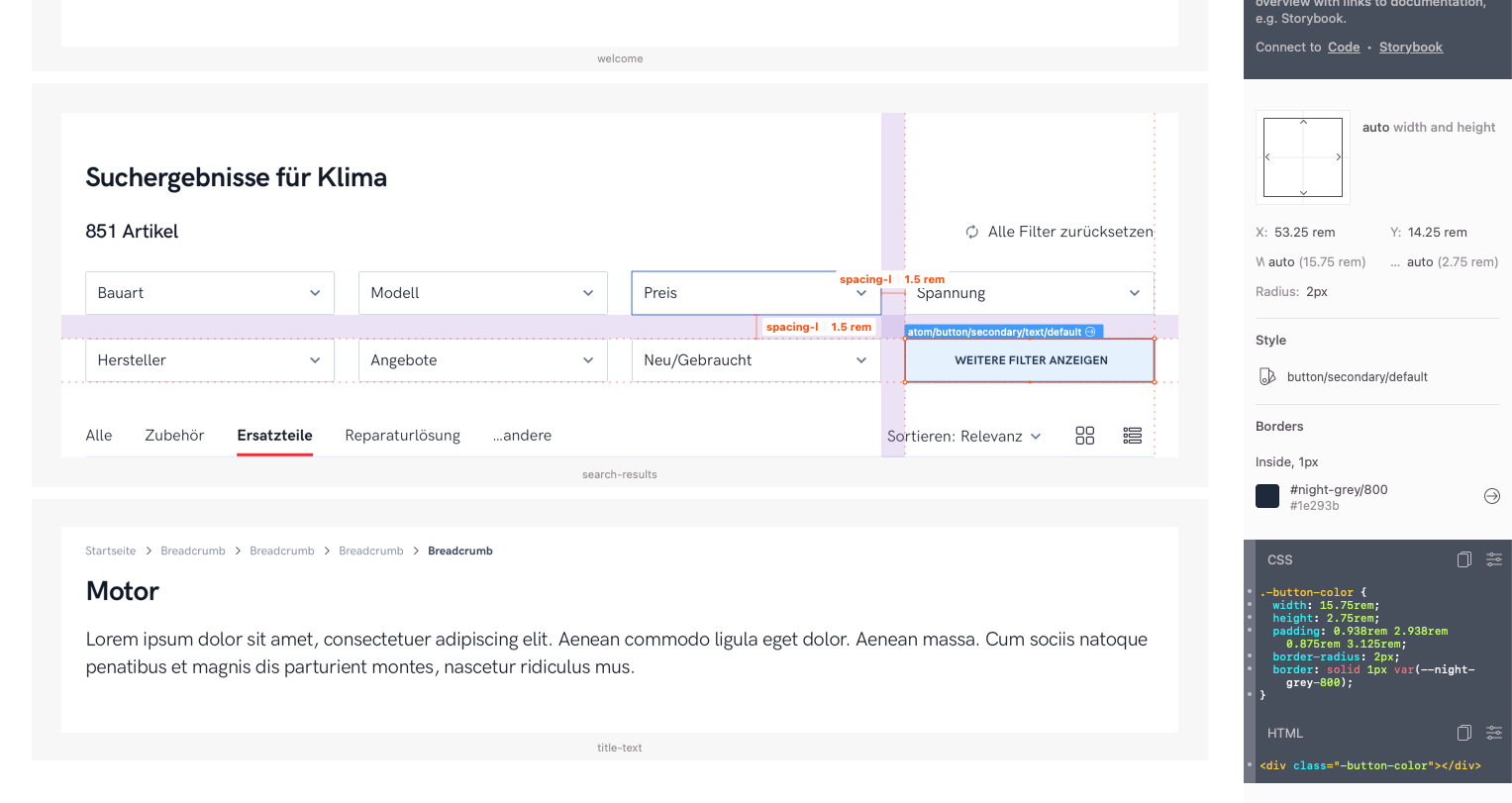Click the Startseite breadcrumb

tap(111, 551)
